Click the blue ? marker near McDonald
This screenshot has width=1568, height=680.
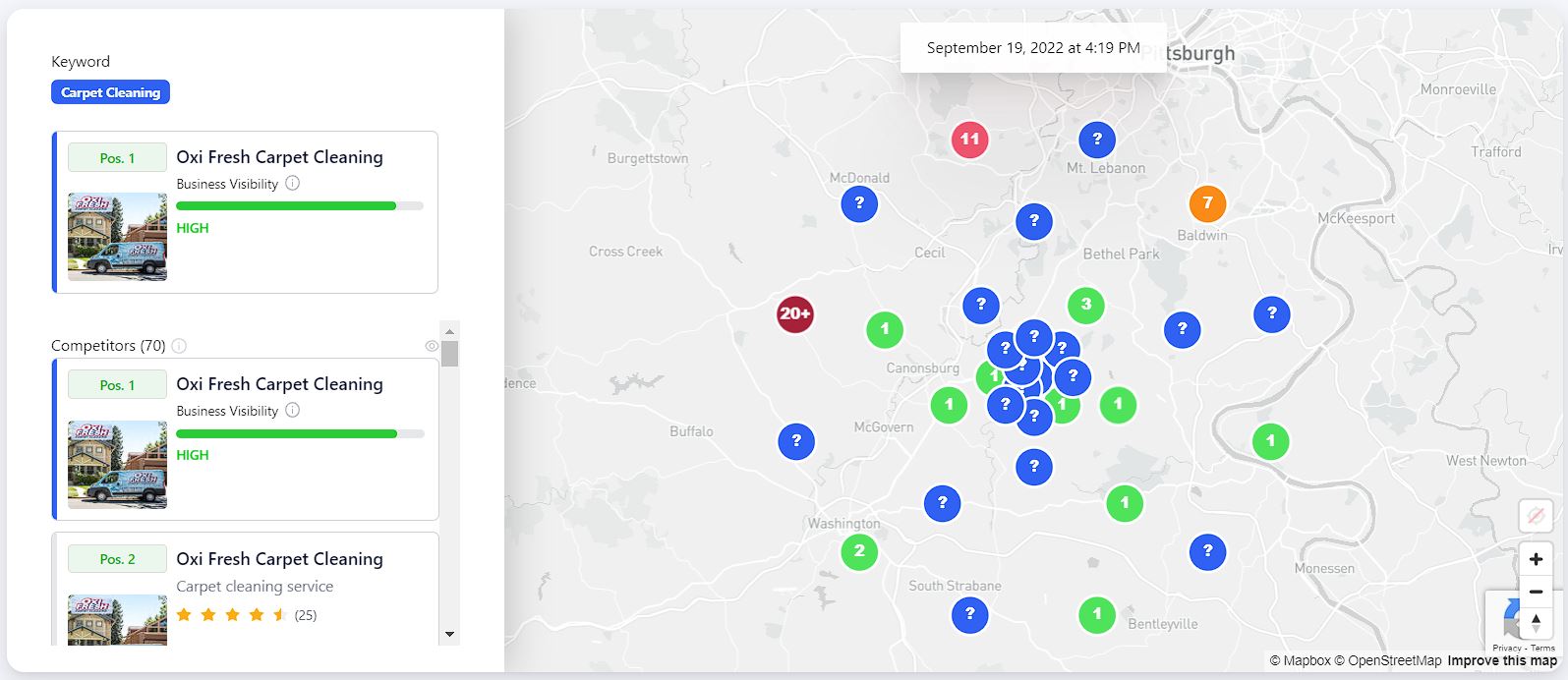(x=859, y=203)
